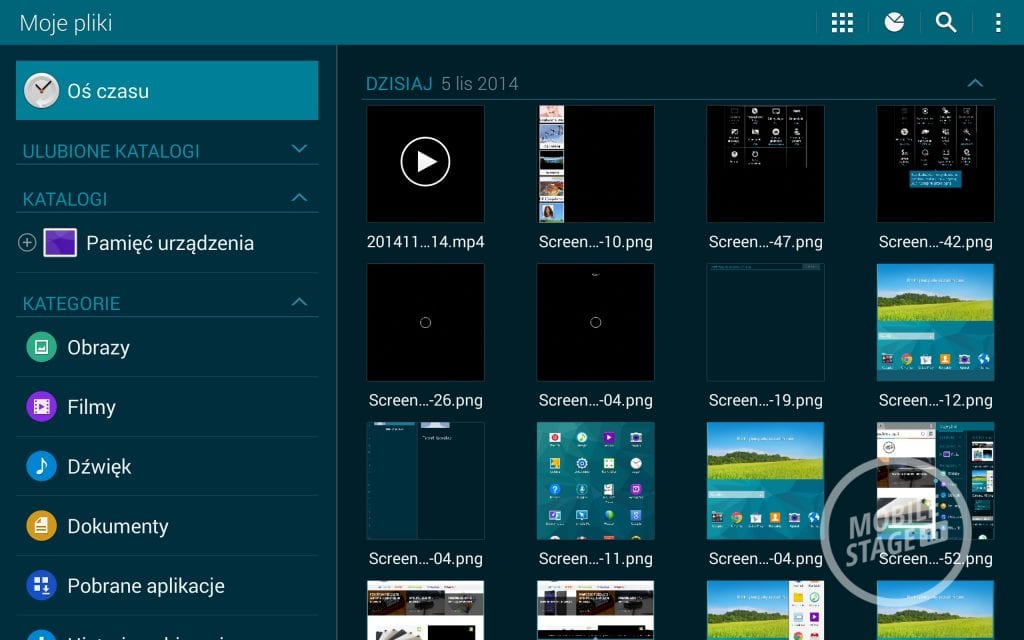The height and width of the screenshot is (640, 1024).
Task: Tap the search magnifier icon
Action: tap(946, 22)
